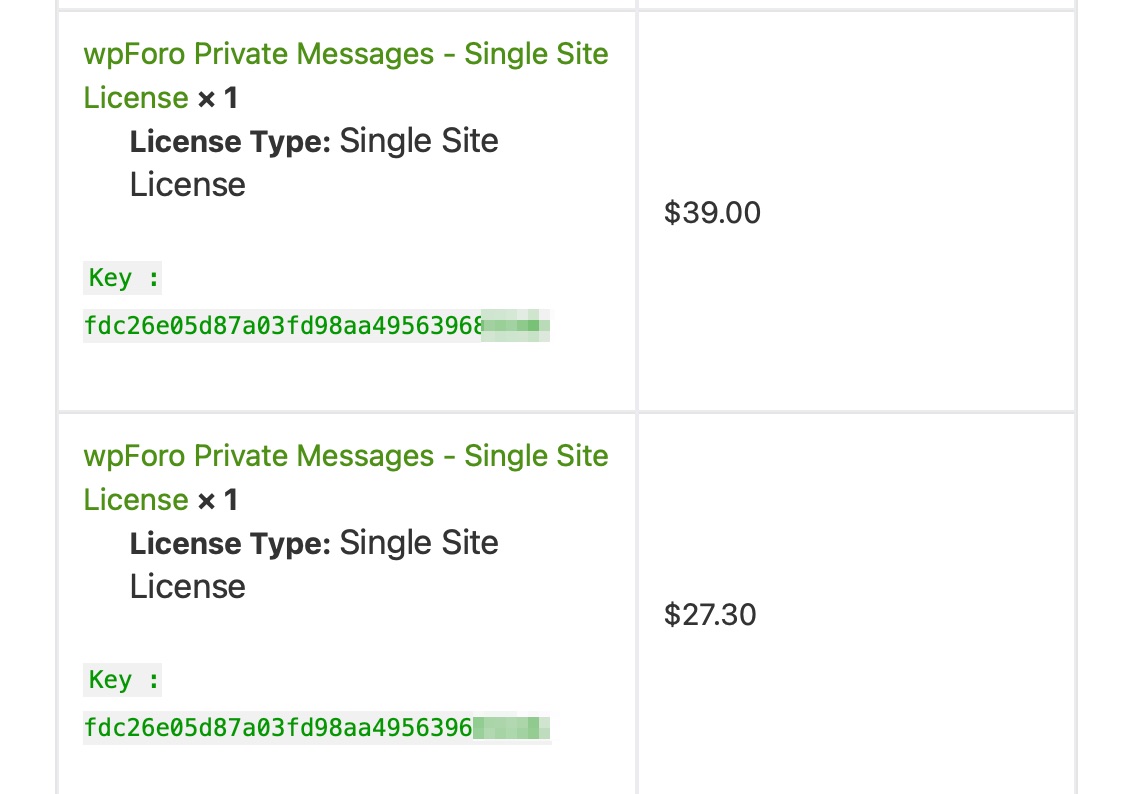Click the license key in the $27.30 row

click(x=278, y=728)
